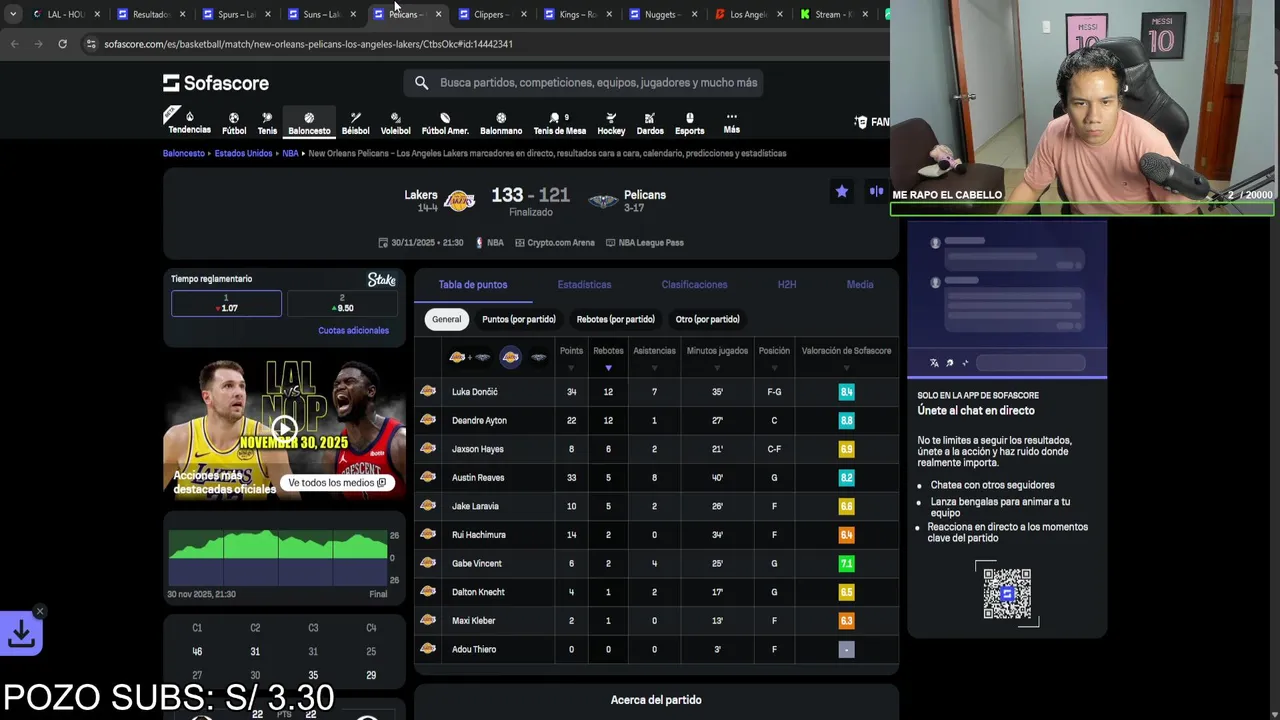Open the Tenis de Mesa section

559,123
